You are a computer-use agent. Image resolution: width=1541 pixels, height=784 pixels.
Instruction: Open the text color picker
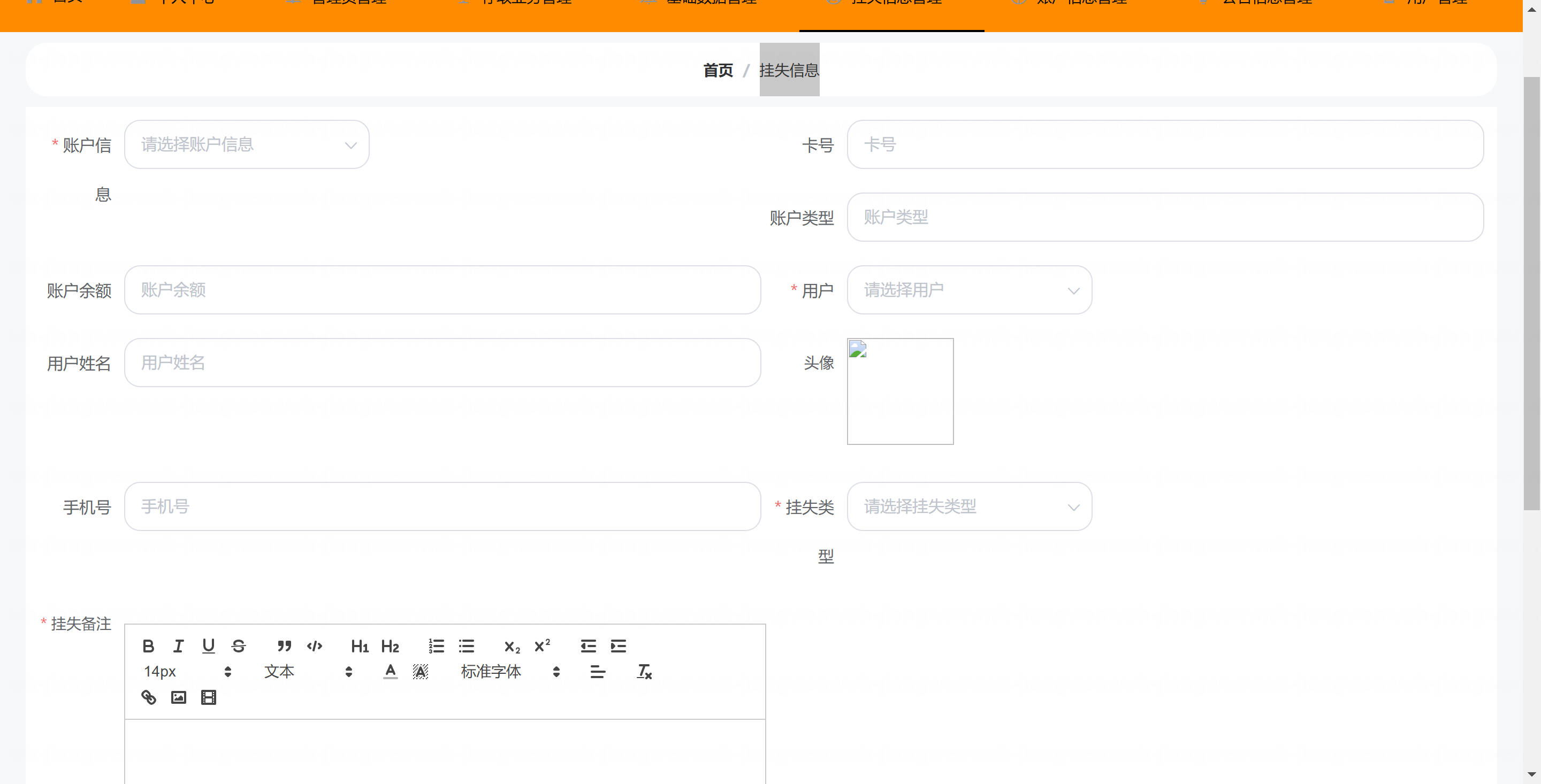click(391, 672)
